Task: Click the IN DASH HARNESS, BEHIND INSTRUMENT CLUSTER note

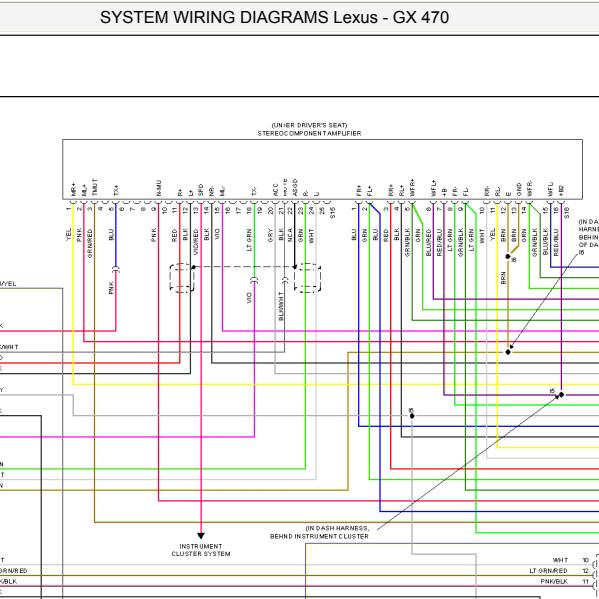Action: [320, 532]
